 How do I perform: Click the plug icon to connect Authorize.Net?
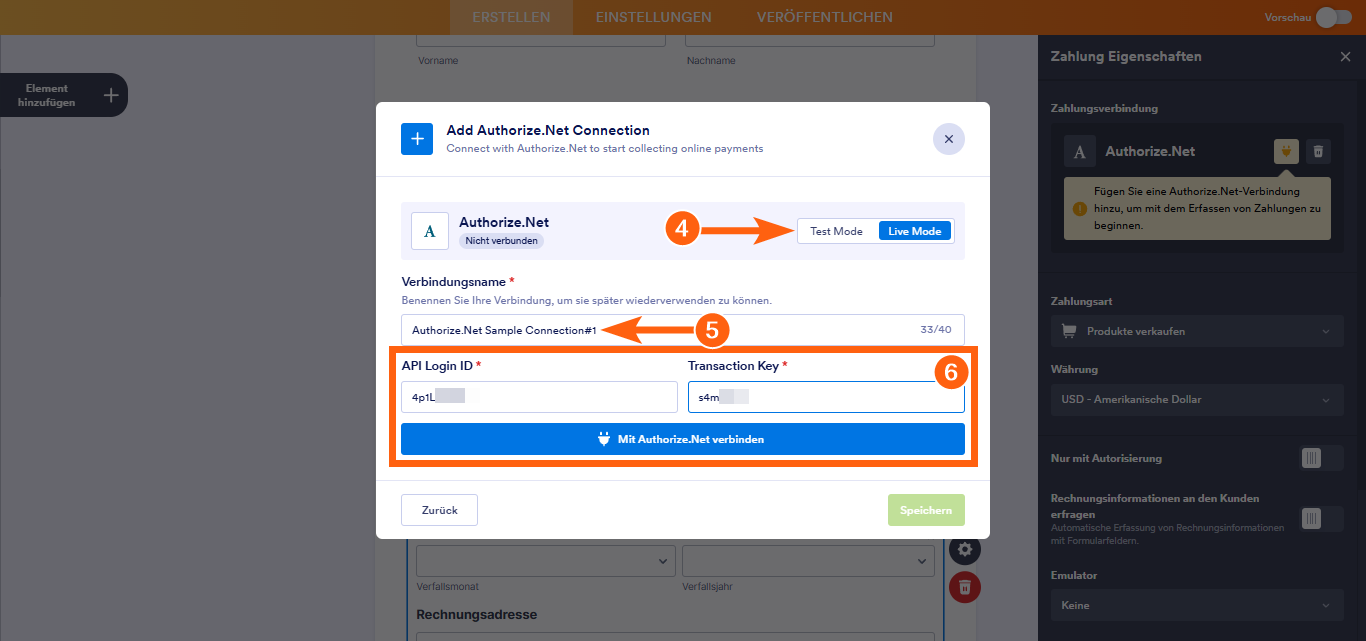(x=1286, y=151)
